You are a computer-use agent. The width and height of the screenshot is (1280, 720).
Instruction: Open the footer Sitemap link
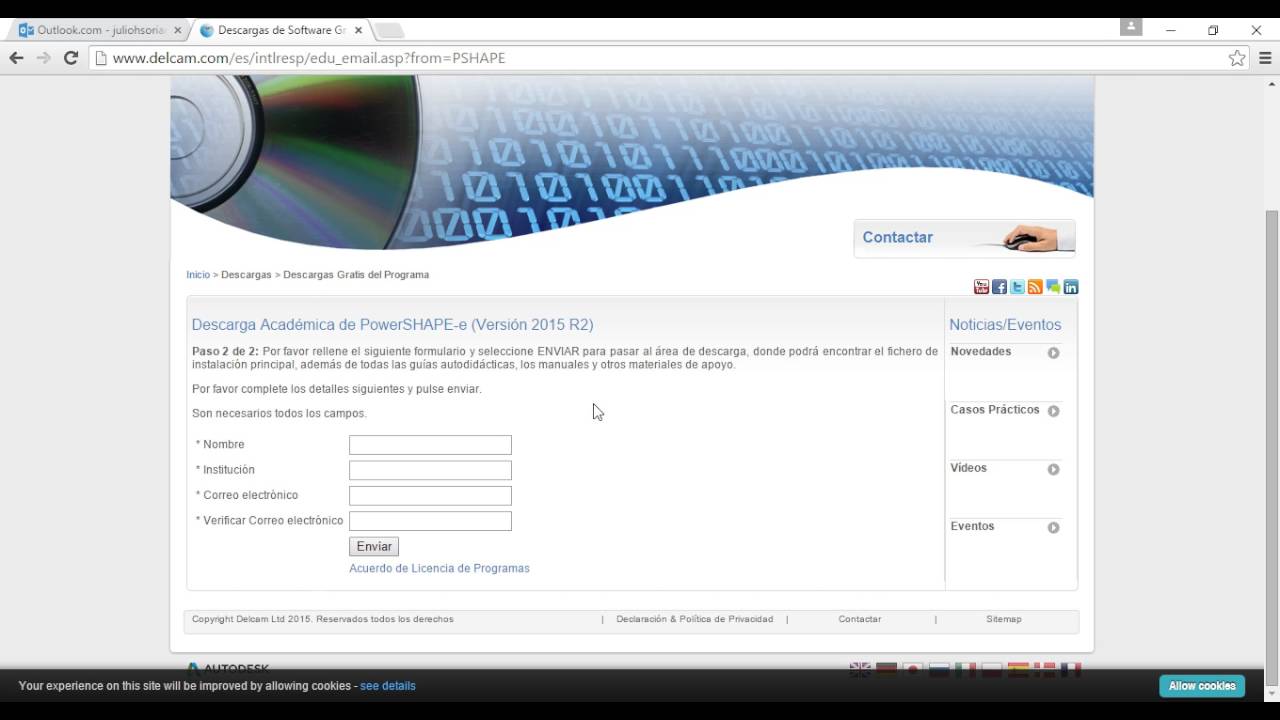coord(1004,619)
